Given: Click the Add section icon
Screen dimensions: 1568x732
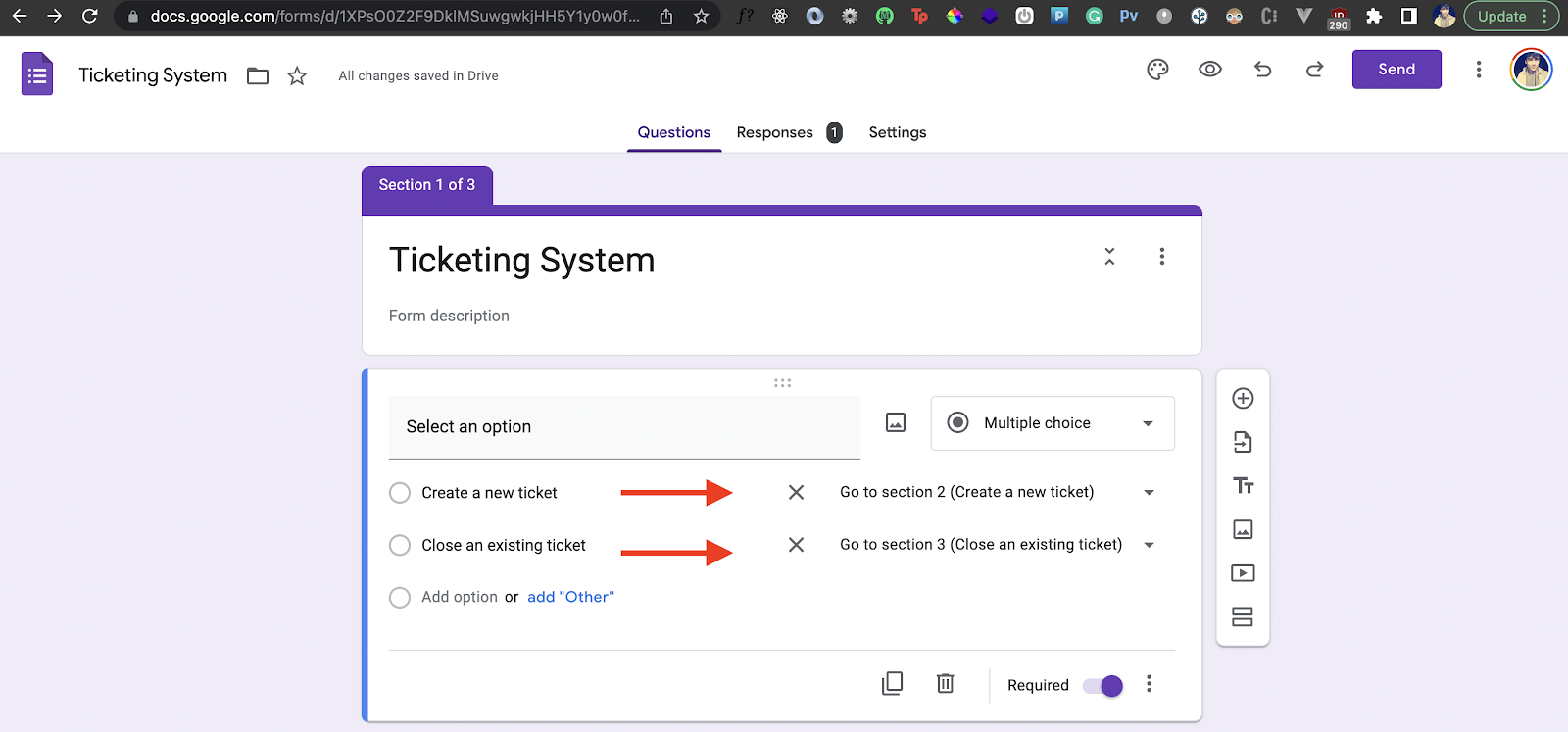Looking at the screenshot, I should 1243,616.
